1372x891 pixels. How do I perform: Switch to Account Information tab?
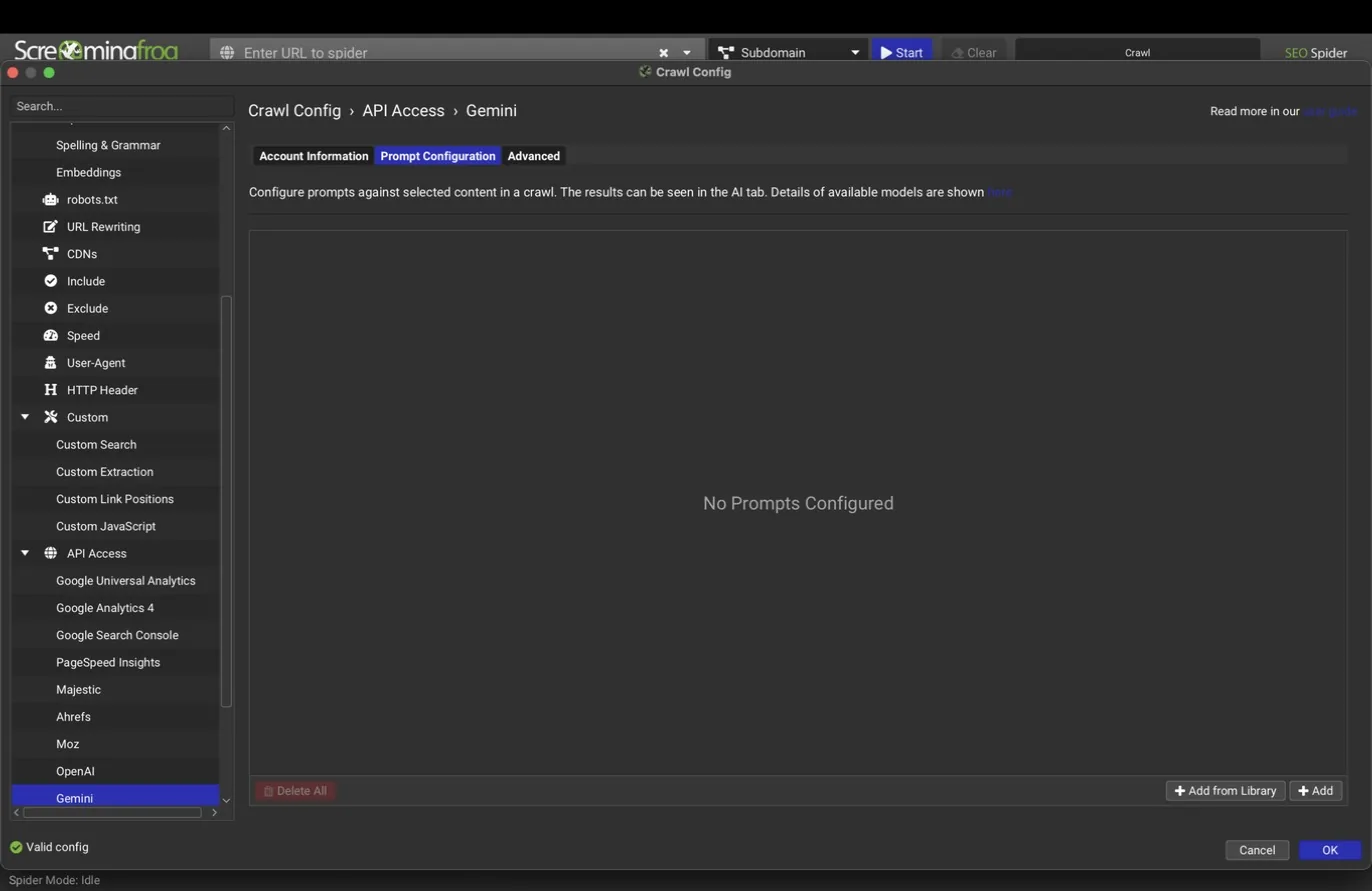314,156
